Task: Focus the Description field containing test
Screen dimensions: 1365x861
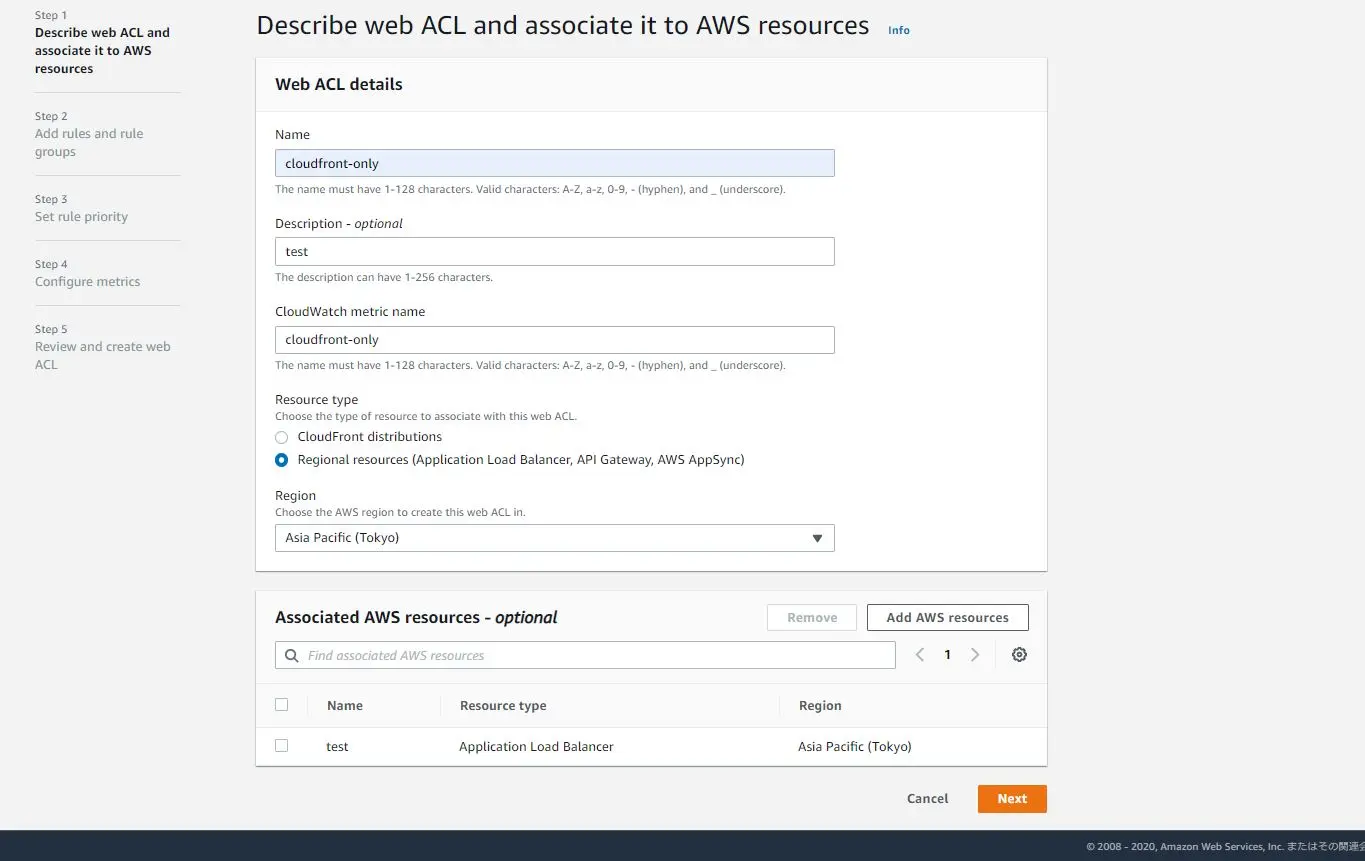Action: pos(554,252)
